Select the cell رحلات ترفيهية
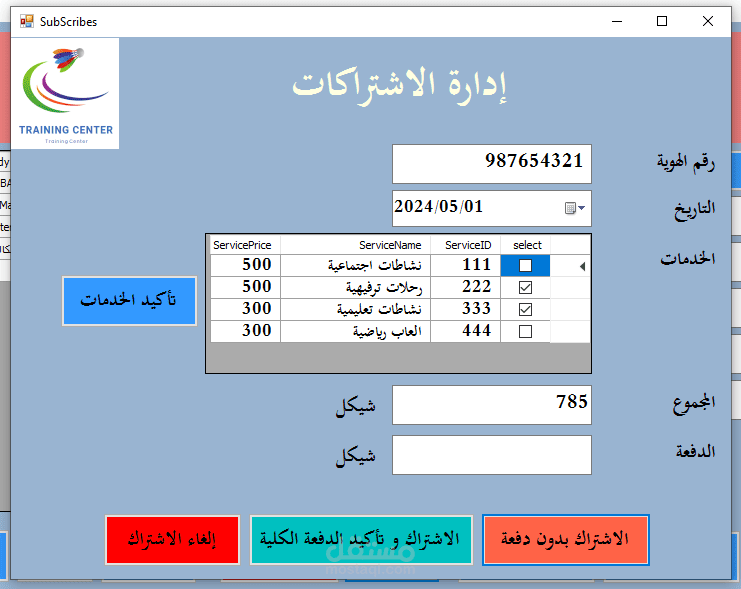741x589 pixels. pyautogui.click(x=355, y=287)
